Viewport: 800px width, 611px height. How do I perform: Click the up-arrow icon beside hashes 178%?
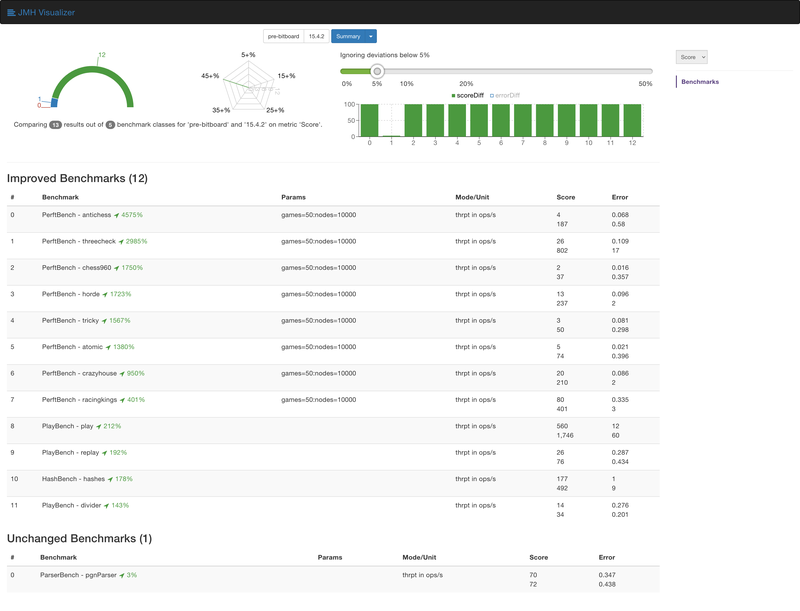point(110,479)
